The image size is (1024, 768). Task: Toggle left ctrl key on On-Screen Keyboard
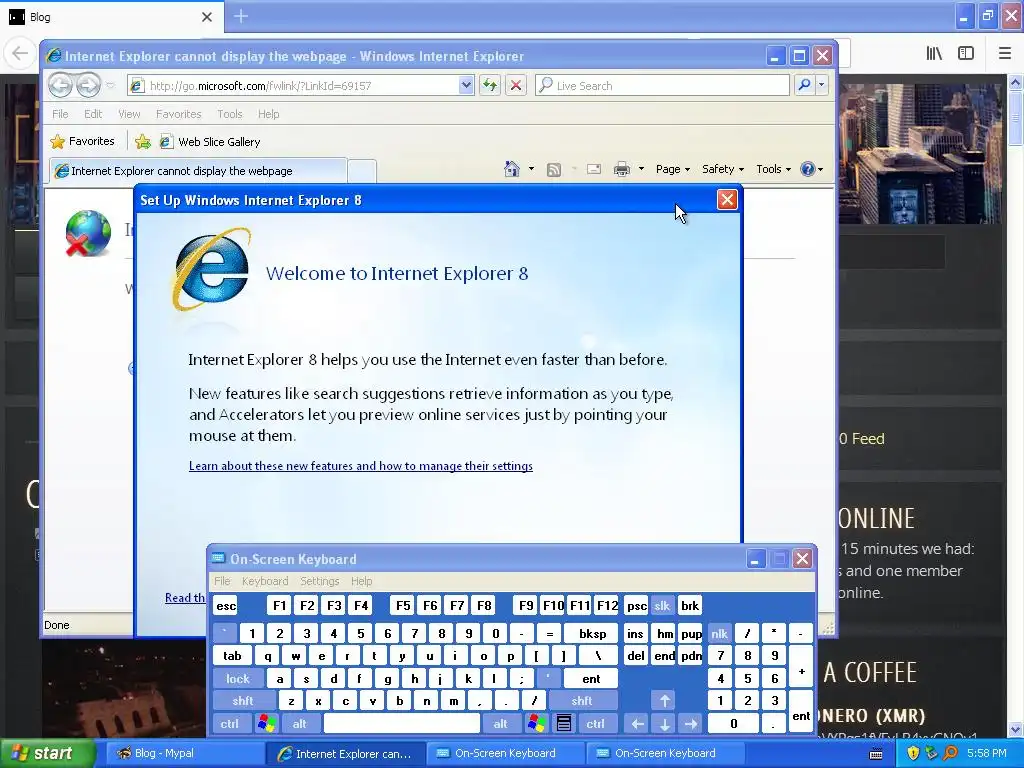click(230, 724)
